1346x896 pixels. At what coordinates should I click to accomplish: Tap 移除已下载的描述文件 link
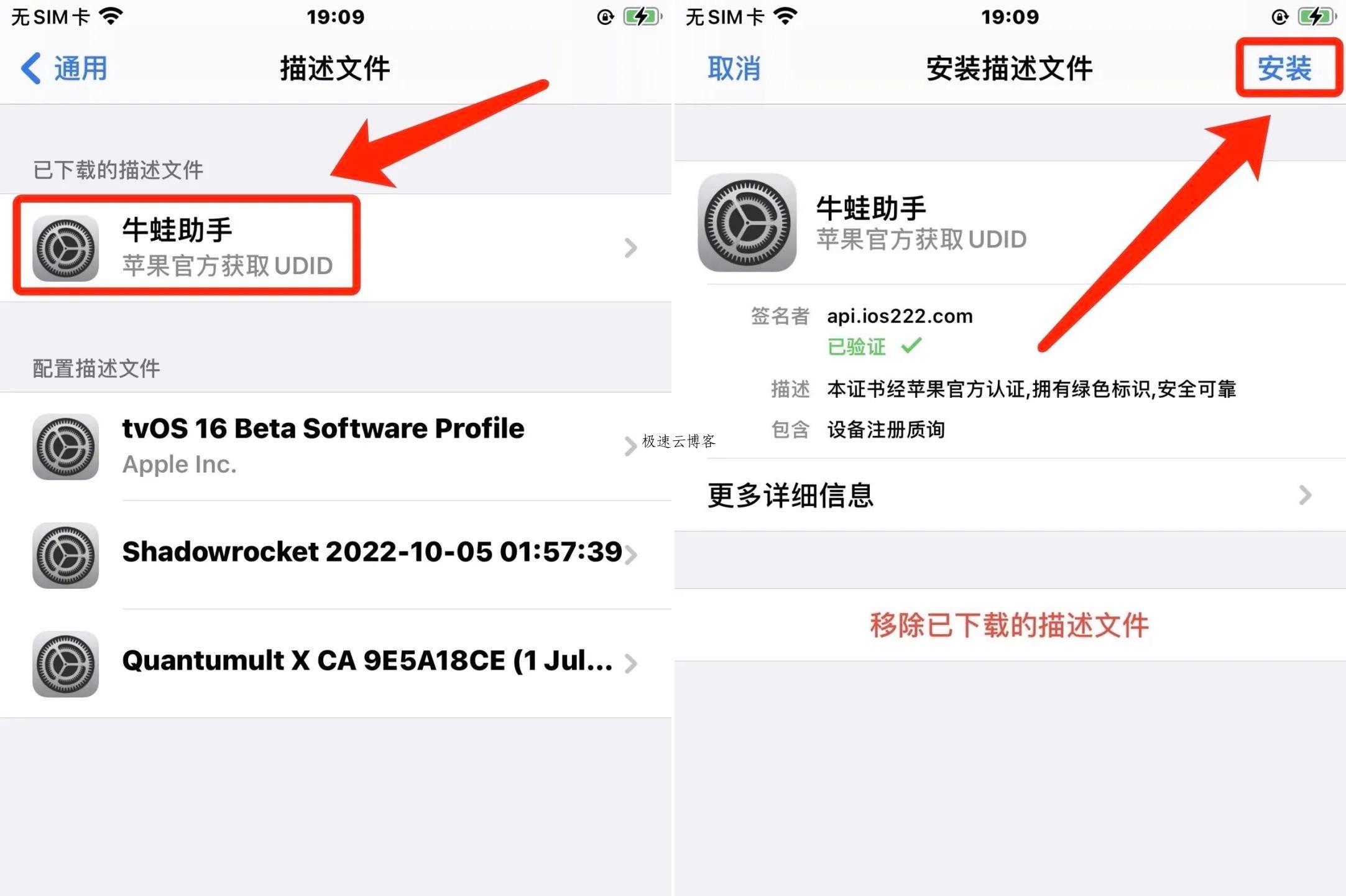click(x=1010, y=625)
